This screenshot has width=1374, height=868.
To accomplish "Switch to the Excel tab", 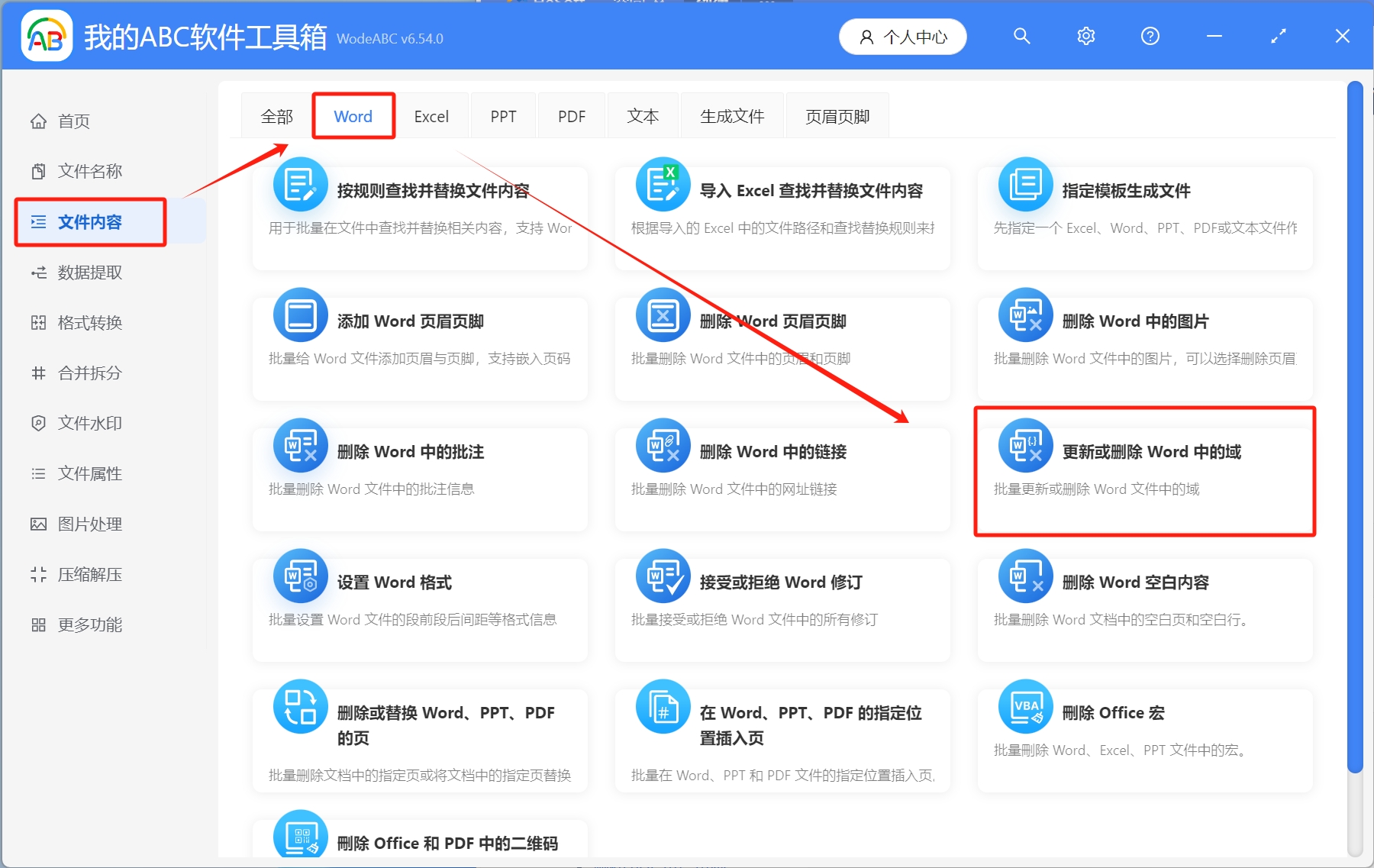I will point(431,116).
